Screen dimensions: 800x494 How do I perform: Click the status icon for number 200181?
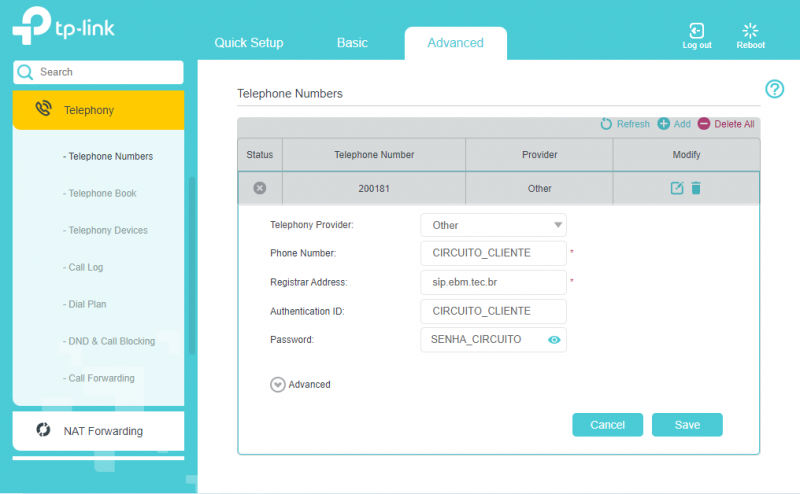(x=260, y=188)
